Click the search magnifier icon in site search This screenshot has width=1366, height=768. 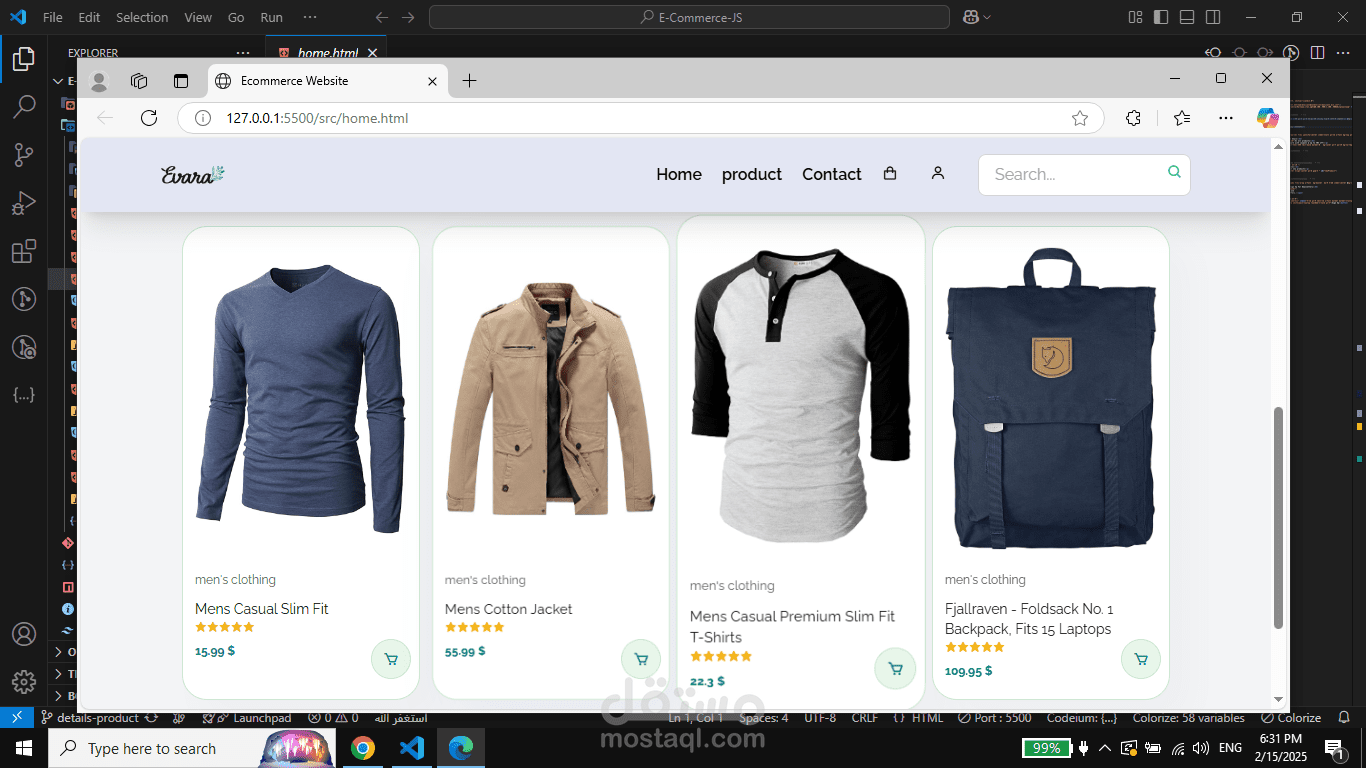[1174, 172]
